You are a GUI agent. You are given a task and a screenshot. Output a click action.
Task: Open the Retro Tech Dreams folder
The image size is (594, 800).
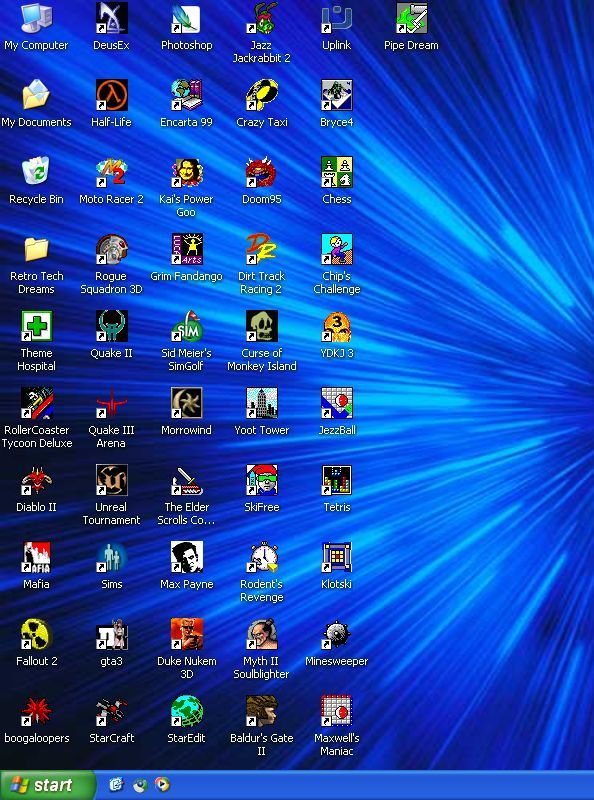tap(36, 249)
